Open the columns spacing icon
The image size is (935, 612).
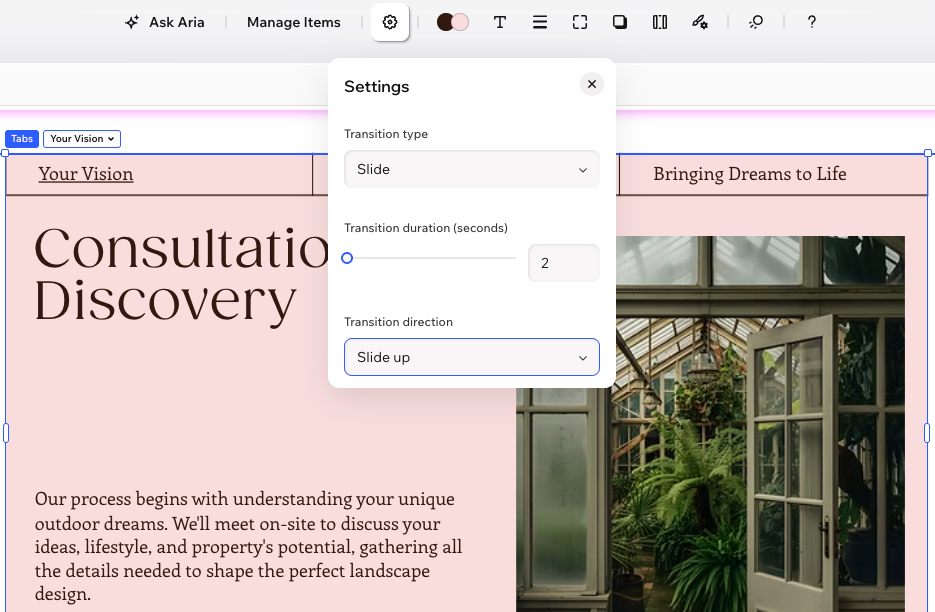pyautogui.click(x=660, y=22)
